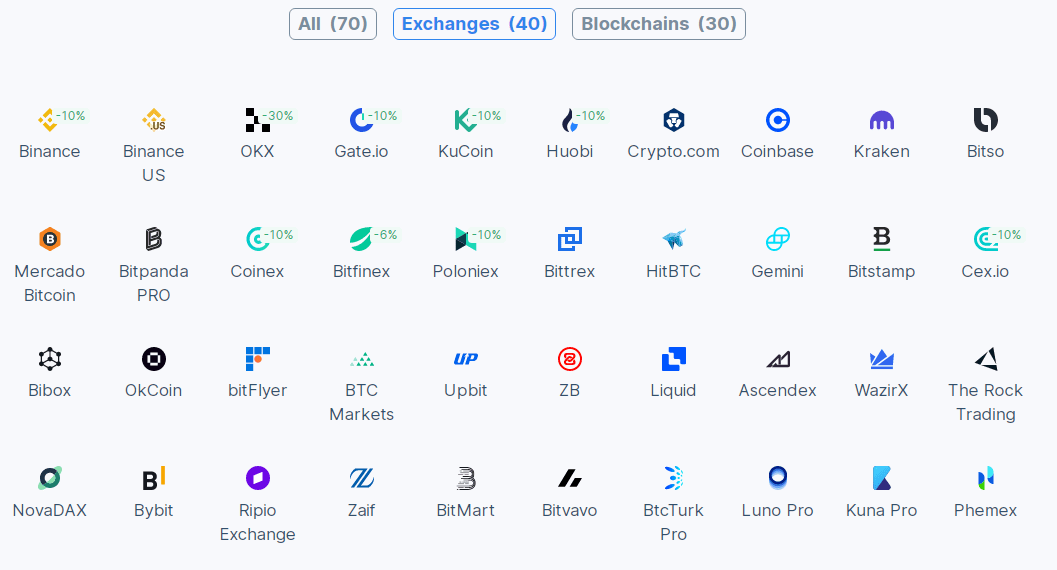Viewport: 1057px width, 570px height.
Task: Click the Gemini logo icon
Action: tap(777, 239)
